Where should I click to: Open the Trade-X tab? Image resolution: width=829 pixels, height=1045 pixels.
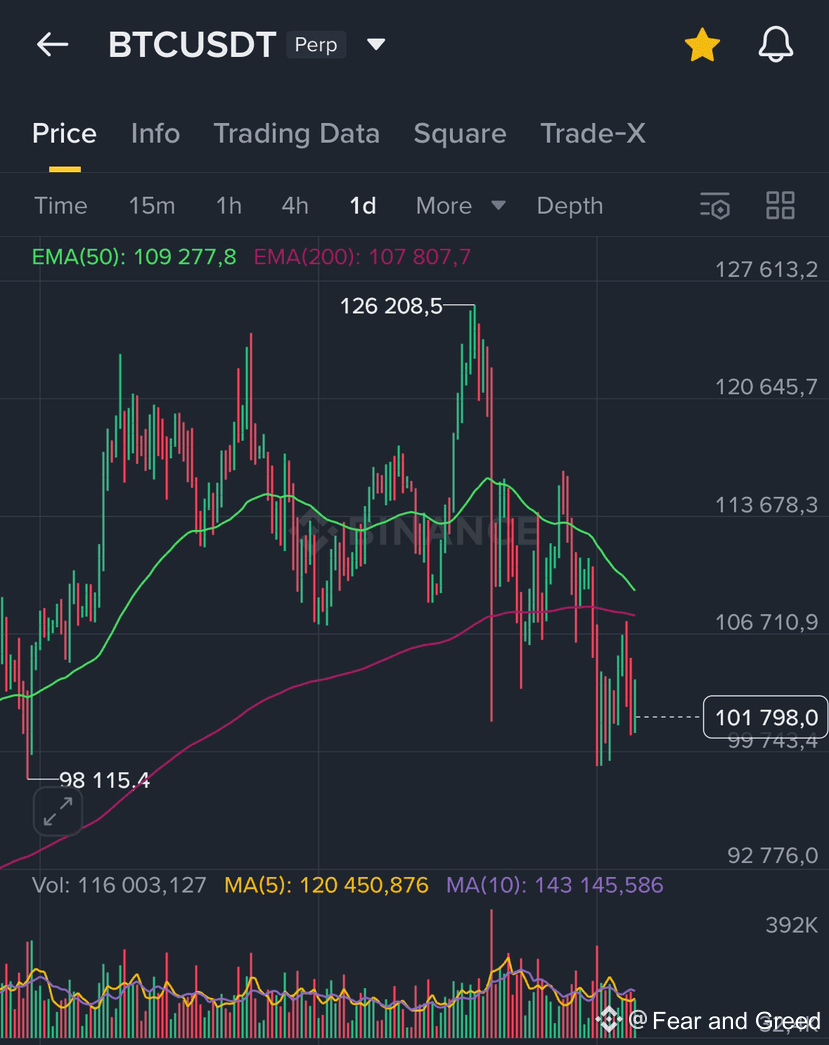(592, 134)
